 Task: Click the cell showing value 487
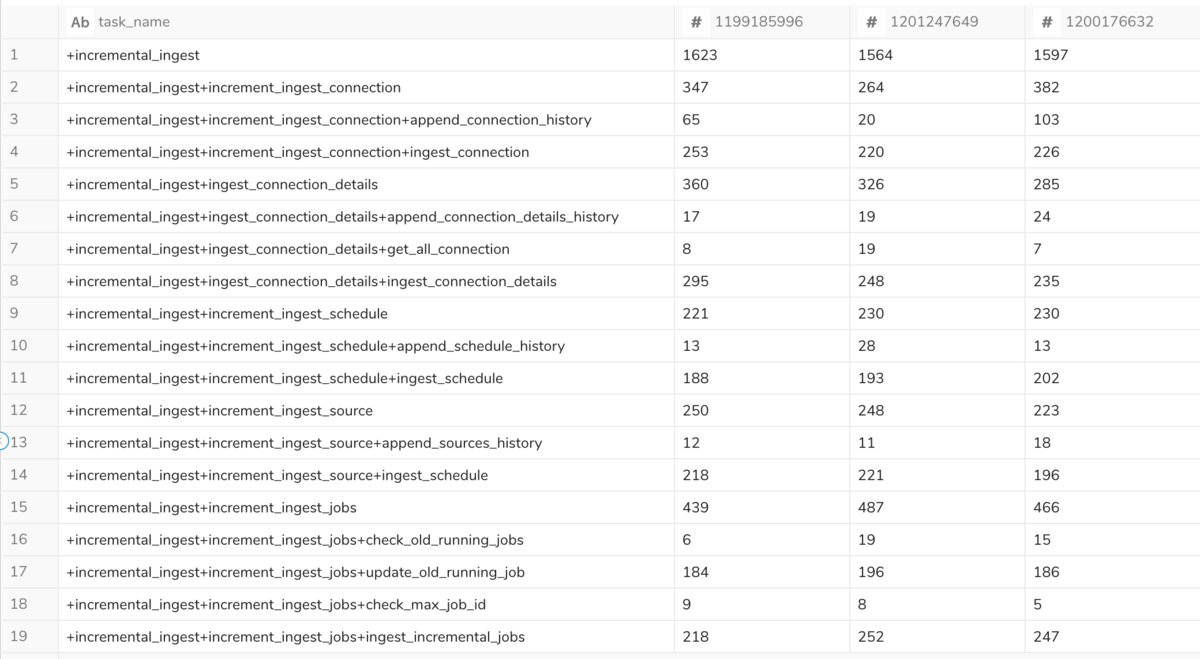pos(937,507)
